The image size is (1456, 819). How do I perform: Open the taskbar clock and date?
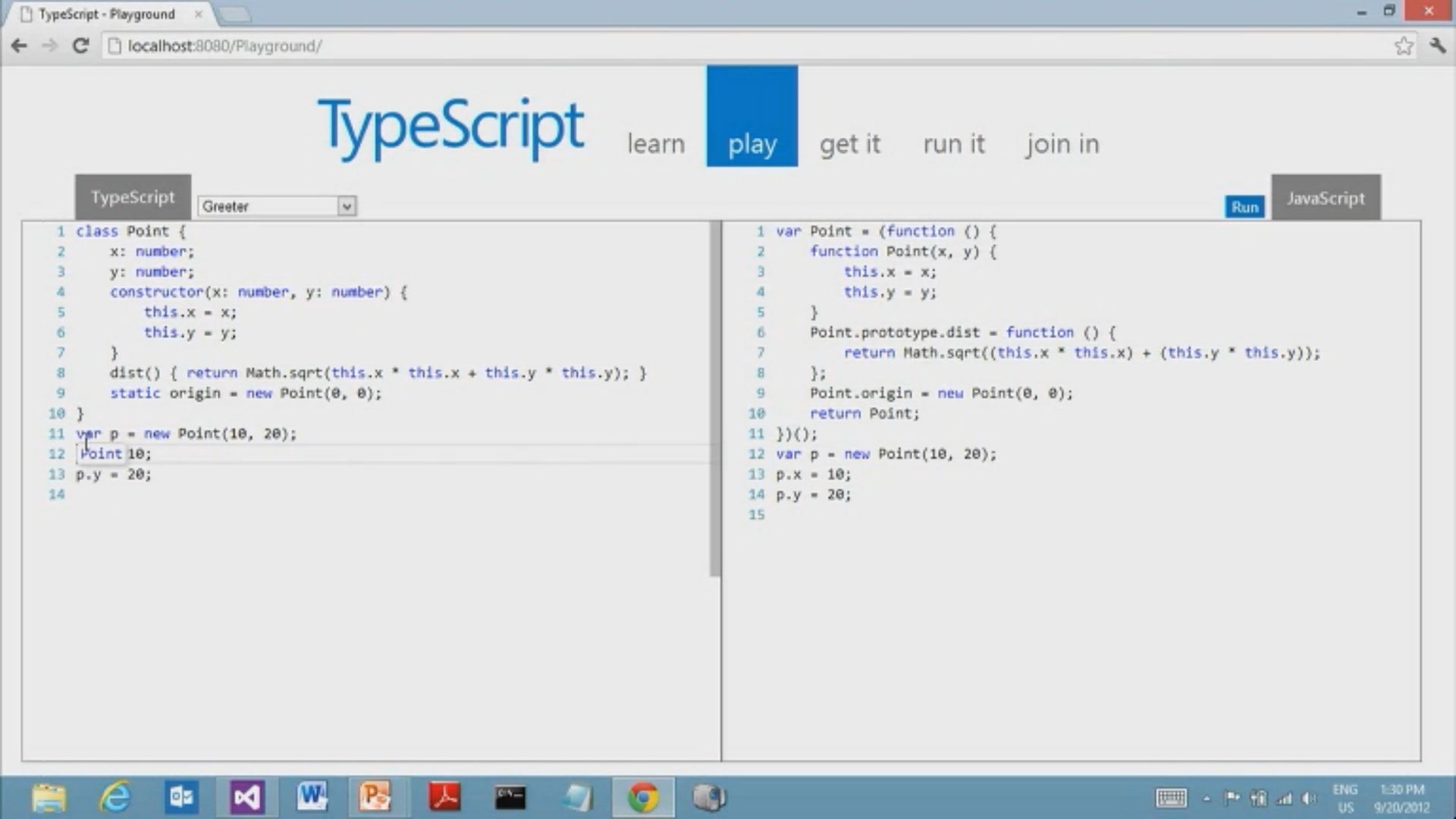(1402, 799)
